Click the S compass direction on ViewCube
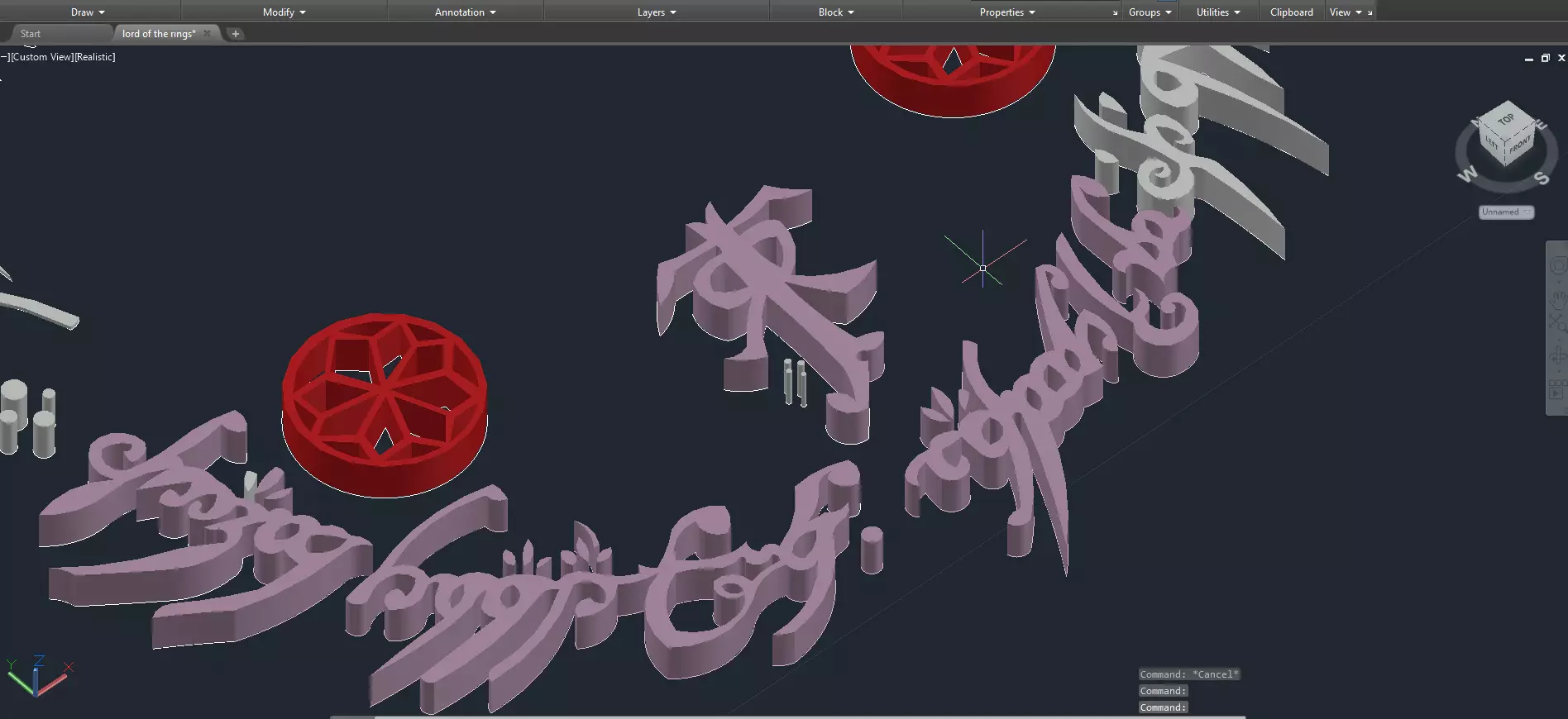The height and width of the screenshot is (719, 1568). click(1541, 178)
